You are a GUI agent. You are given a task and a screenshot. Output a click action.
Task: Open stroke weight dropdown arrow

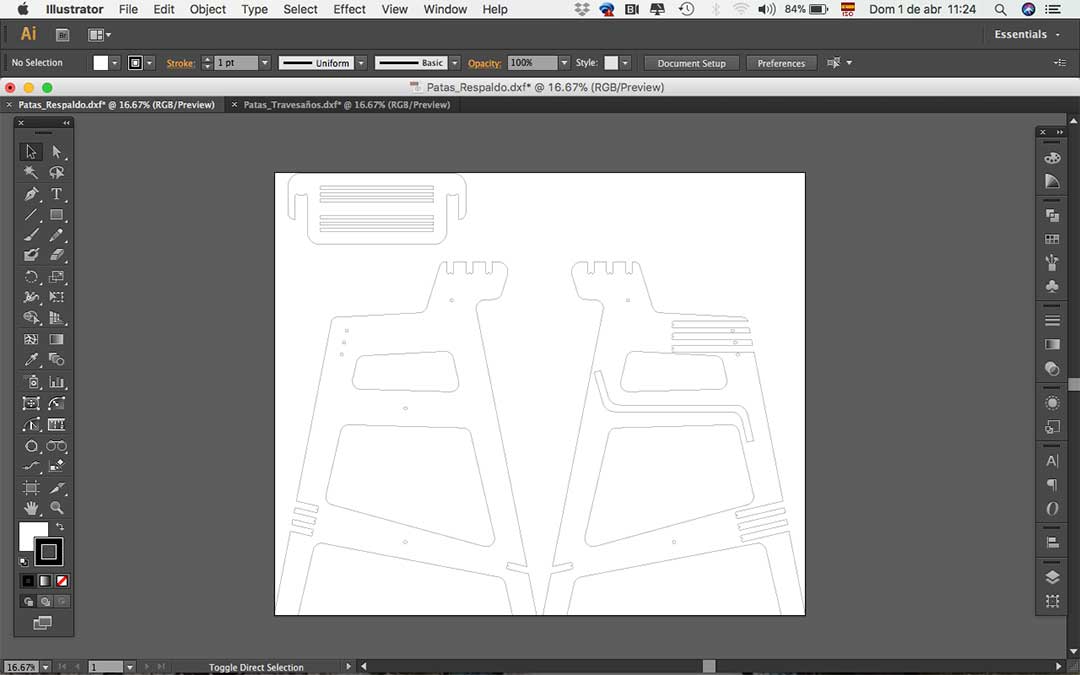click(x=264, y=63)
